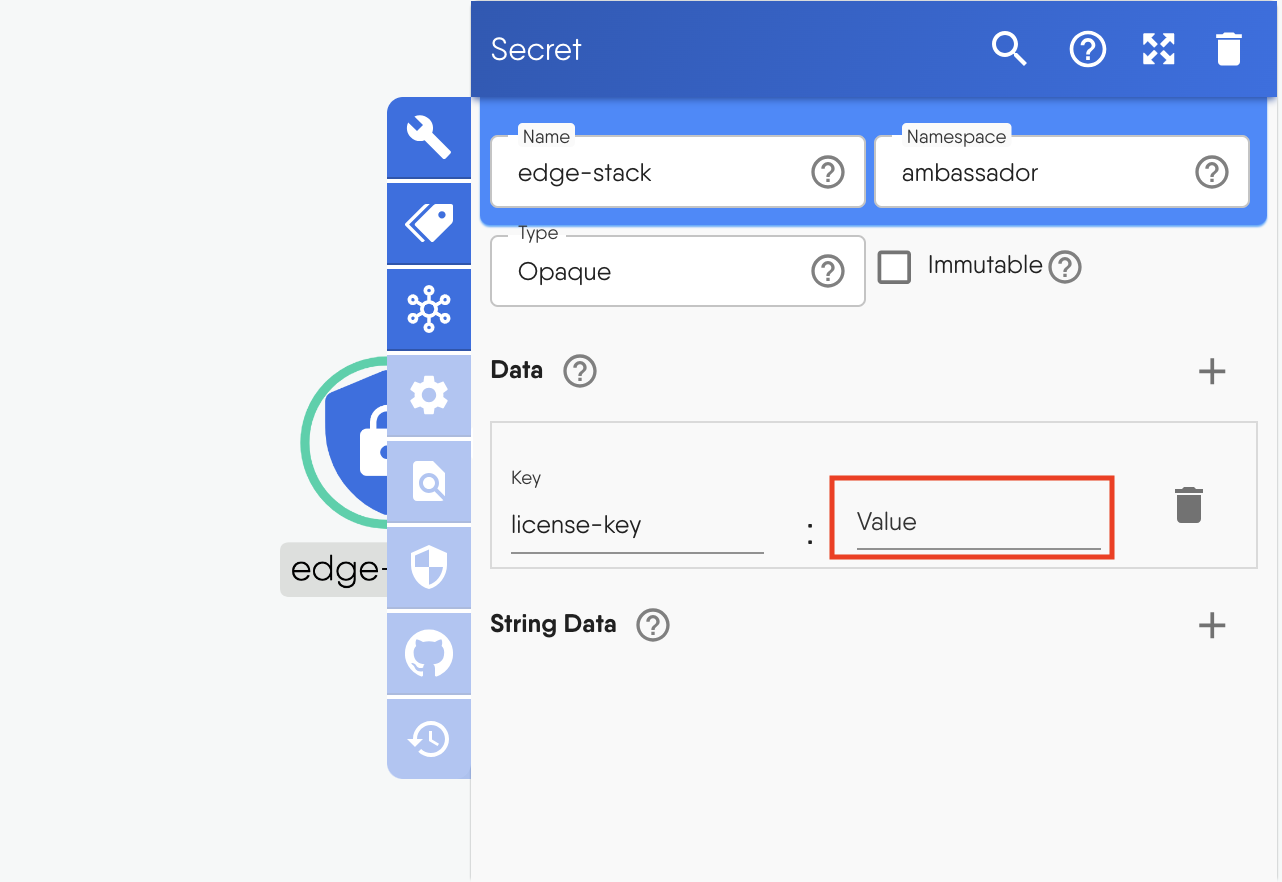The width and height of the screenshot is (1282, 882).
Task: Remove the license-key data row
Action: [x=1188, y=506]
